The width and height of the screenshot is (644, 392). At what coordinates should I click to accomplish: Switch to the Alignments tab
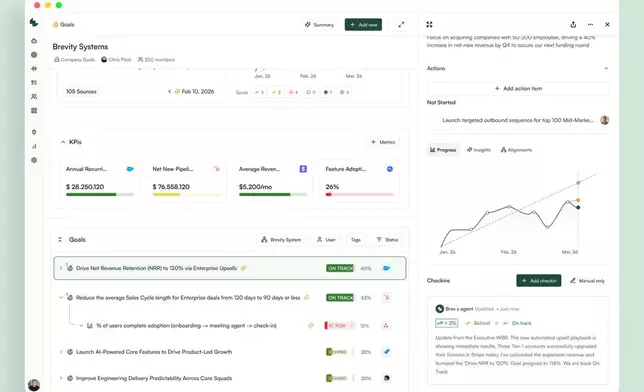(x=516, y=150)
